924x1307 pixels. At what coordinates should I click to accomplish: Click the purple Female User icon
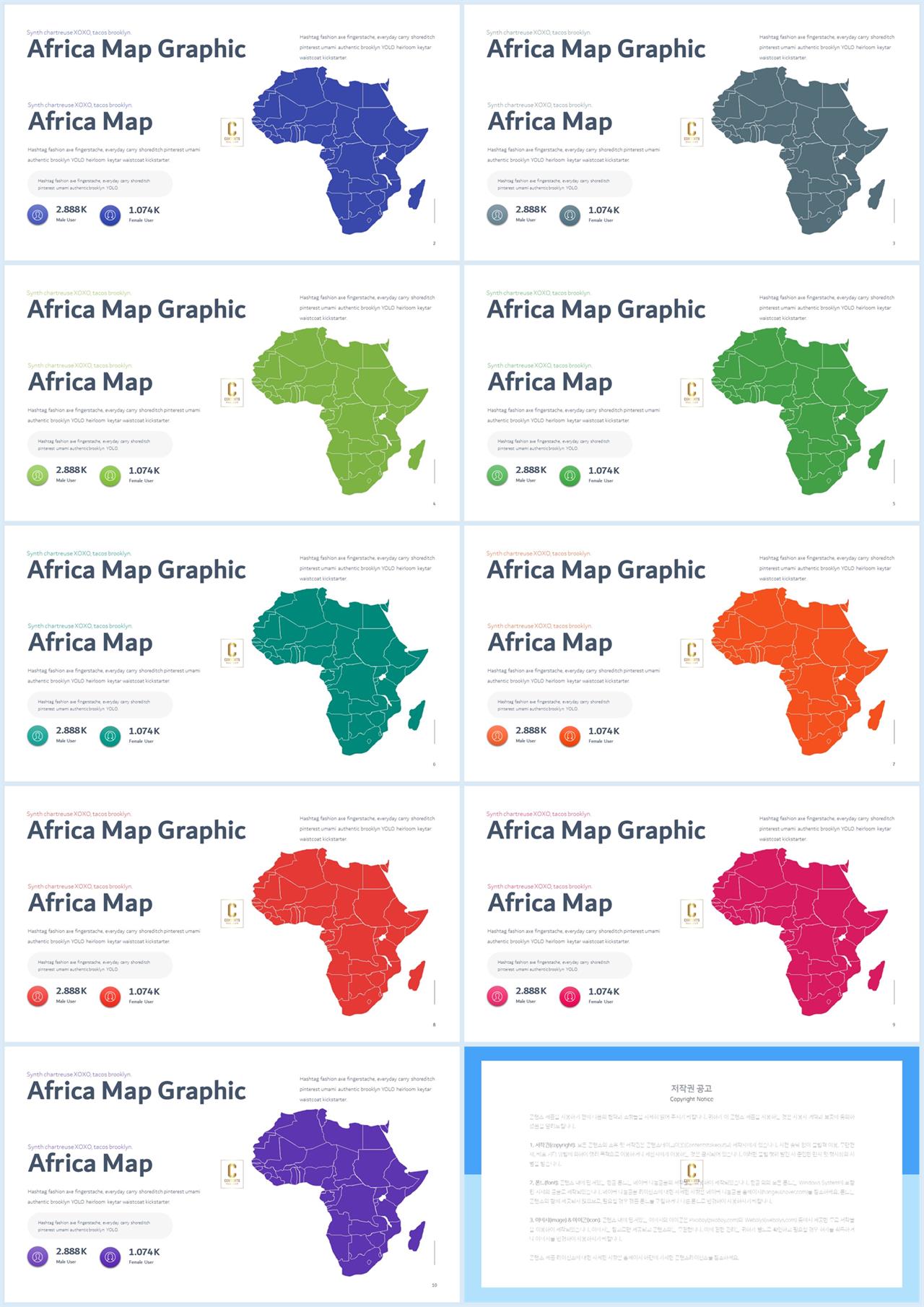coord(110,1257)
